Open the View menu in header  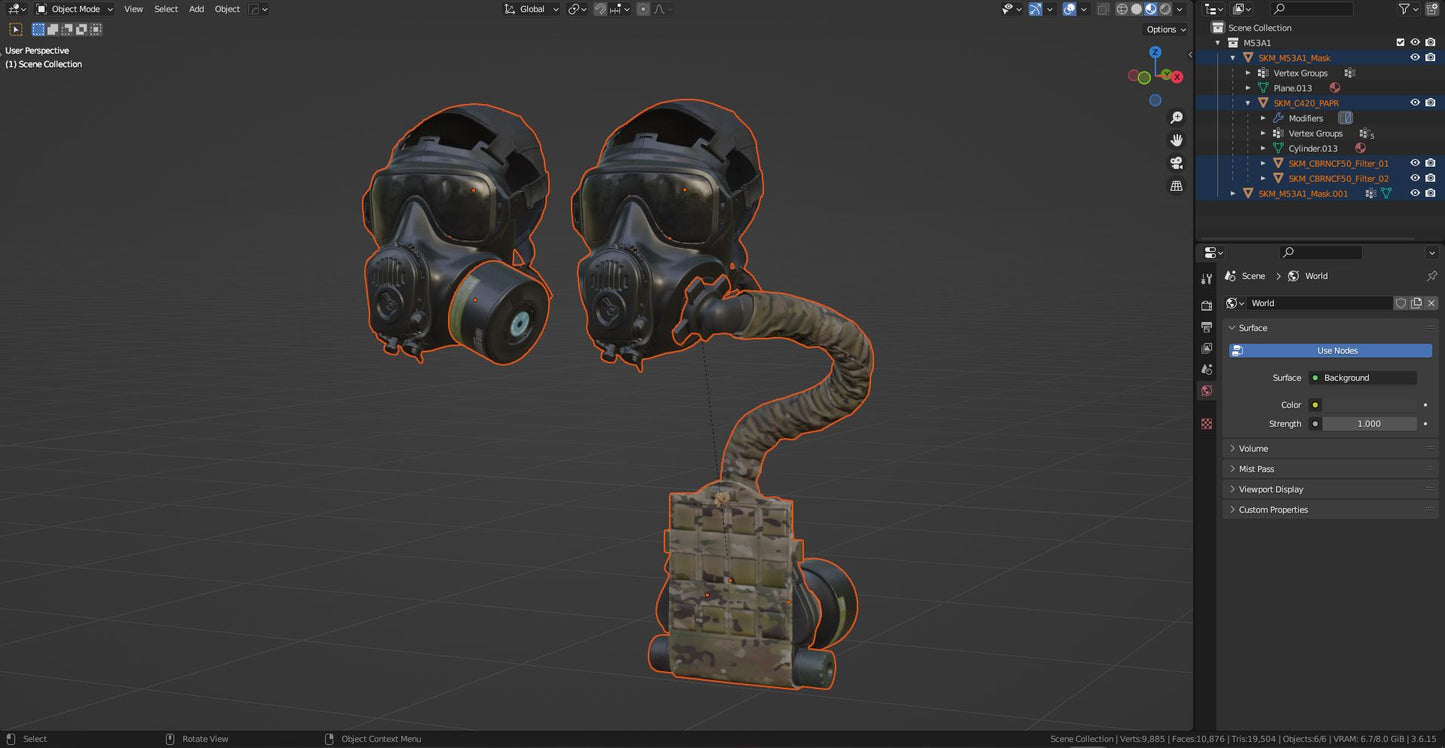(133, 9)
